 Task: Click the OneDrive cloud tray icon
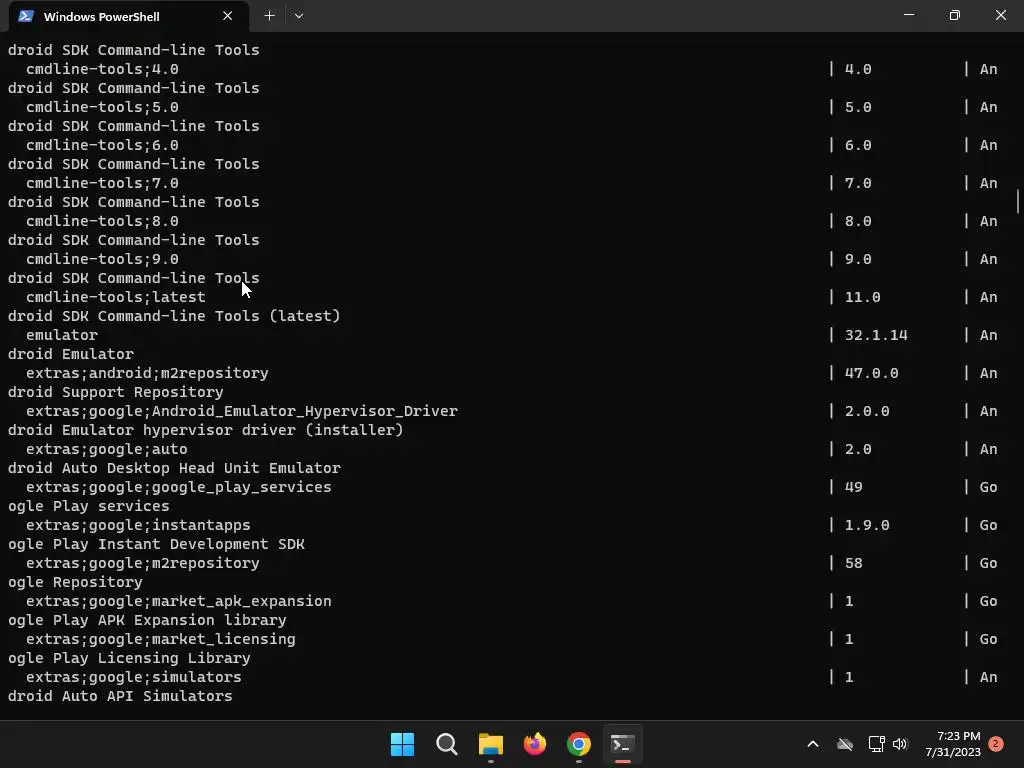(x=845, y=744)
